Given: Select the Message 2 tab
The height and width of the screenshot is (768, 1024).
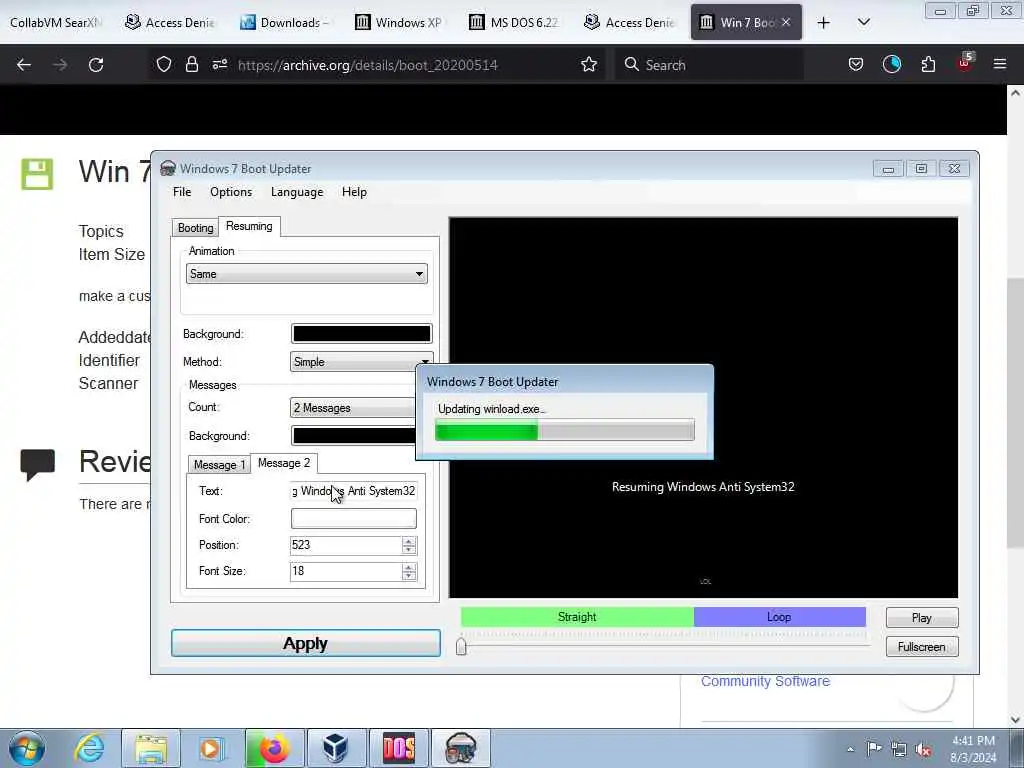Looking at the screenshot, I should point(283,463).
